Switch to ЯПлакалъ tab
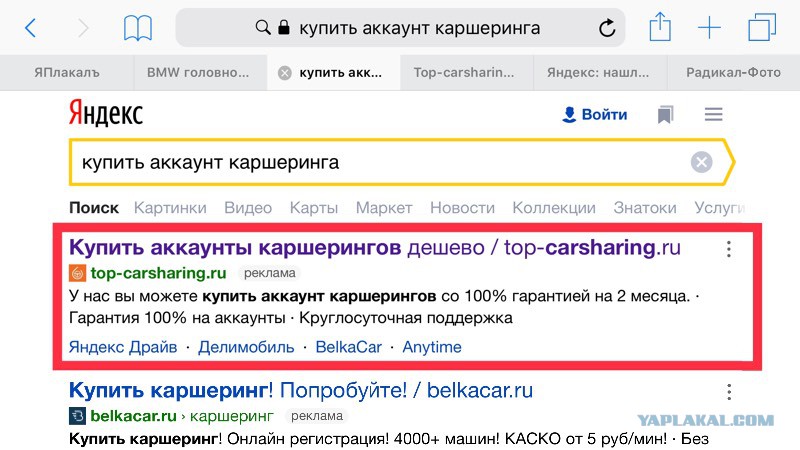The width and height of the screenshot is (800, 450). point(67,73)
